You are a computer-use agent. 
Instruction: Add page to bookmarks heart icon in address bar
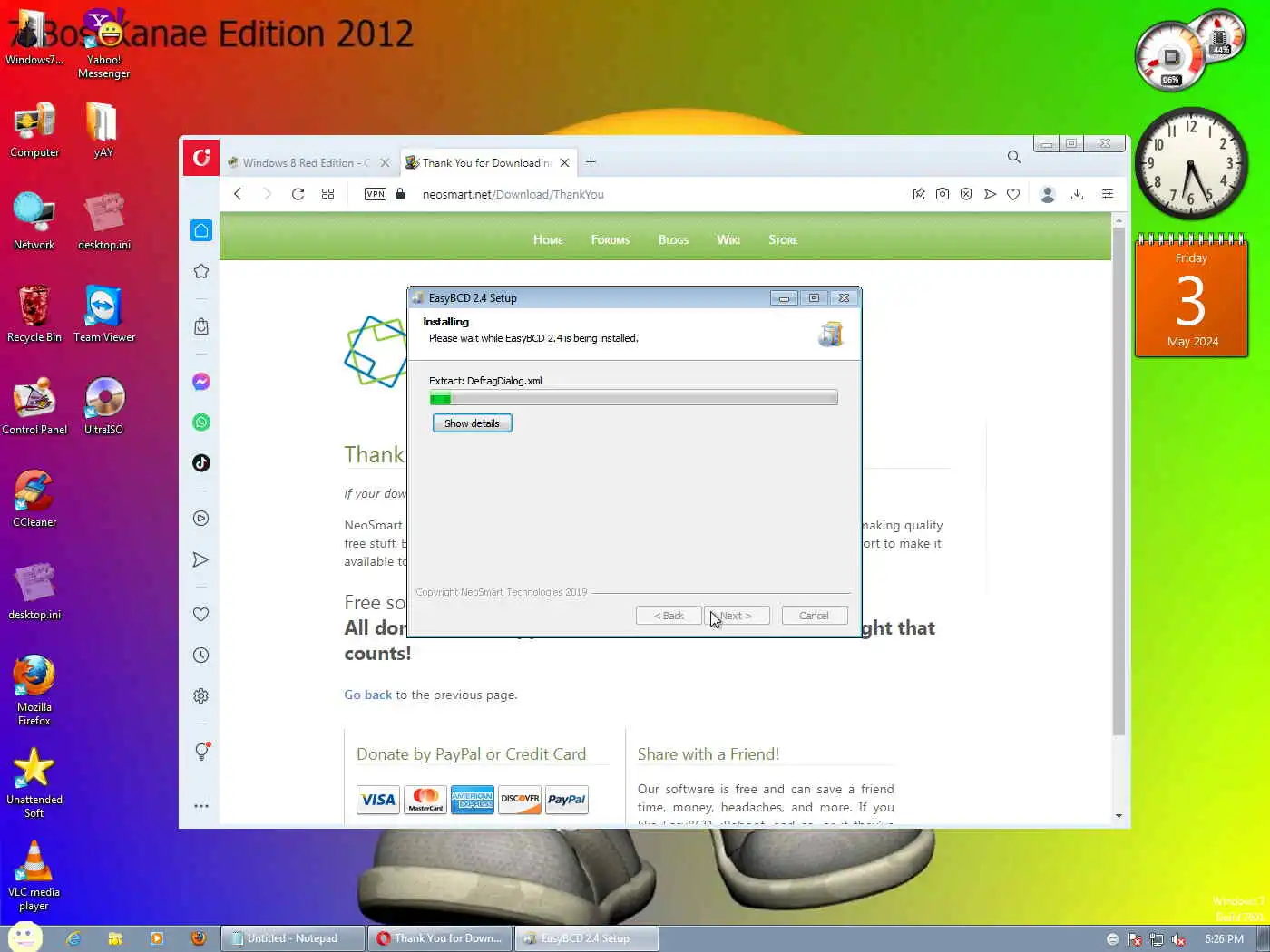pos(1013,194)
